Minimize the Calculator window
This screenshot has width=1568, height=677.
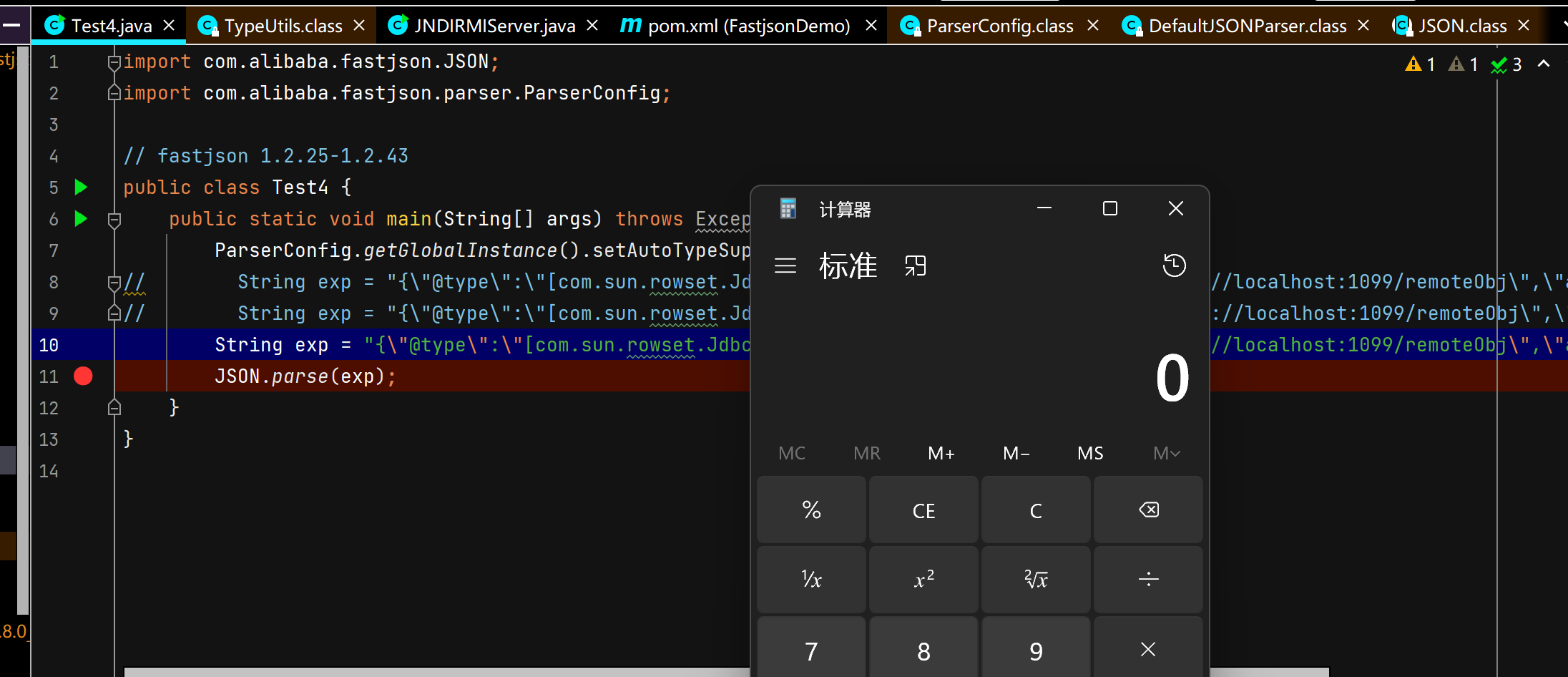(1044, 208)
